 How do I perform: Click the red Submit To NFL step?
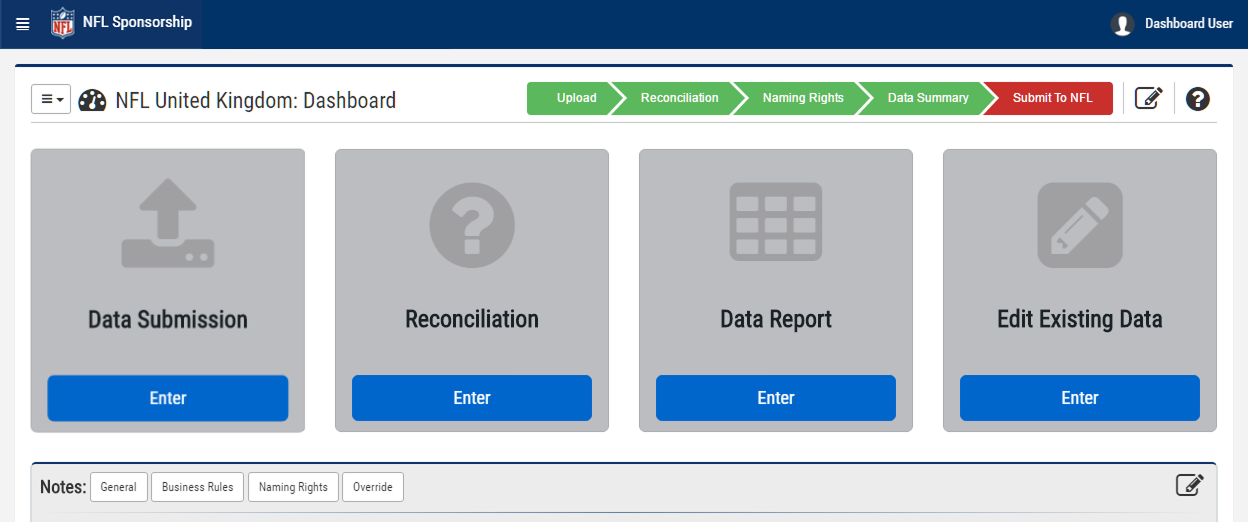(1052, 98)
